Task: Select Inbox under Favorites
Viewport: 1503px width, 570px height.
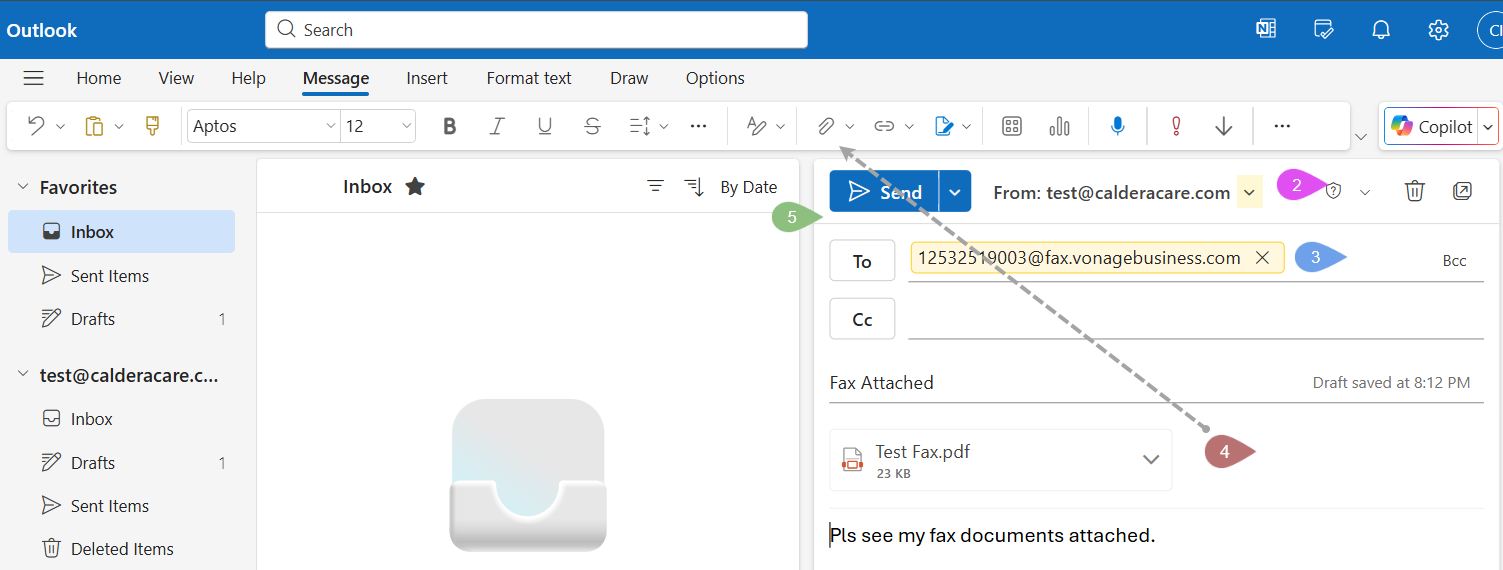Action: click(x=121, y=232)
